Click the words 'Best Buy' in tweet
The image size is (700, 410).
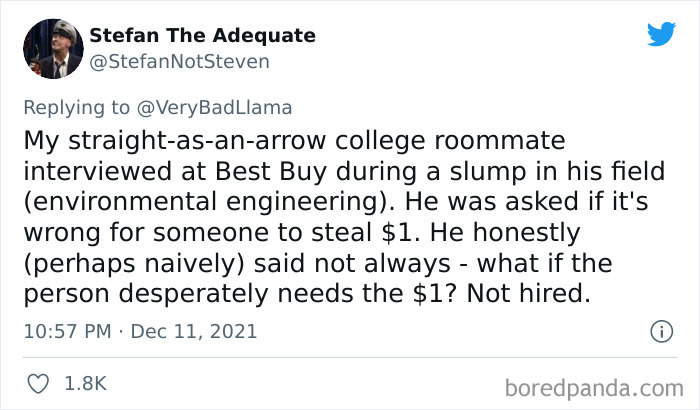coord(271,172)
